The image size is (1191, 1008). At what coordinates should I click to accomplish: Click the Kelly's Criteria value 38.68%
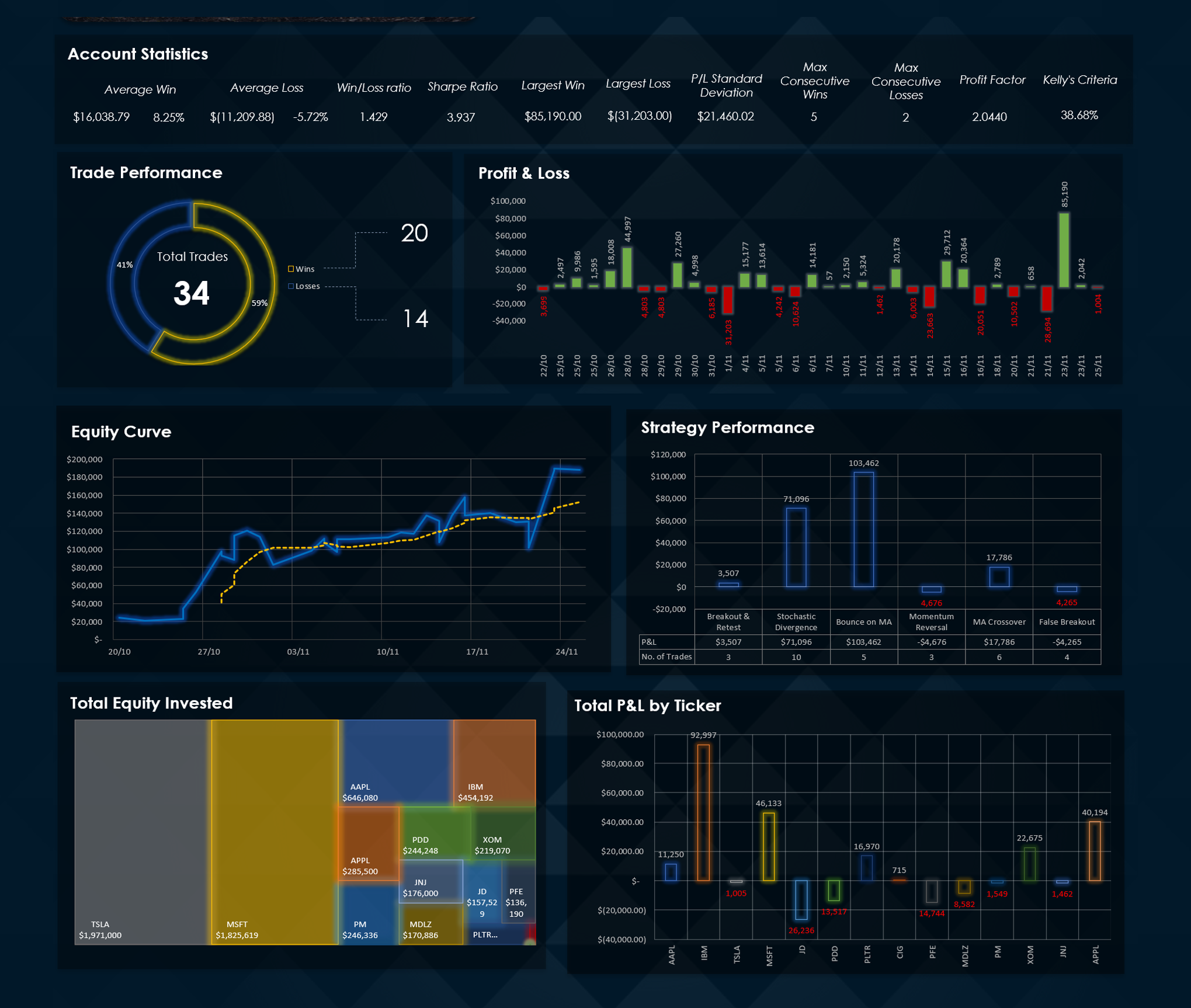(1079, 115)
